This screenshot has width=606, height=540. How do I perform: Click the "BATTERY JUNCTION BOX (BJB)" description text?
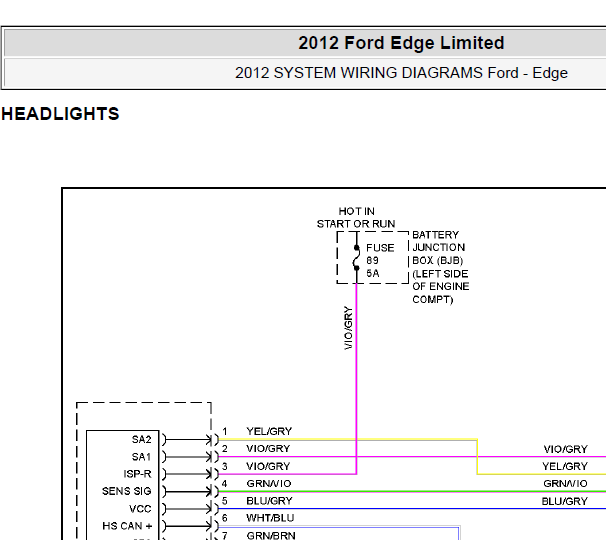[x=441, y=267]
